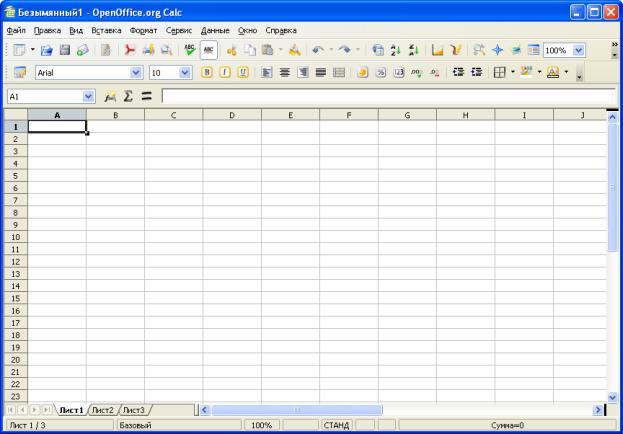This screenshot has height=434, width=623.
Task: Click the Document as E-mail icon
Action: coord(83,50)
